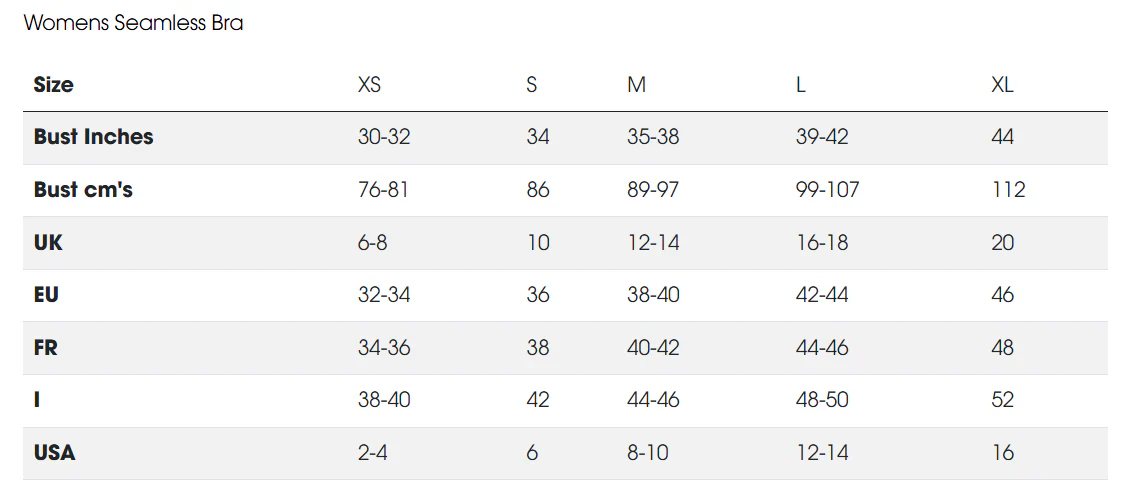
Task: Click the 38-40 Italian size cell
Action: (384, 400)
